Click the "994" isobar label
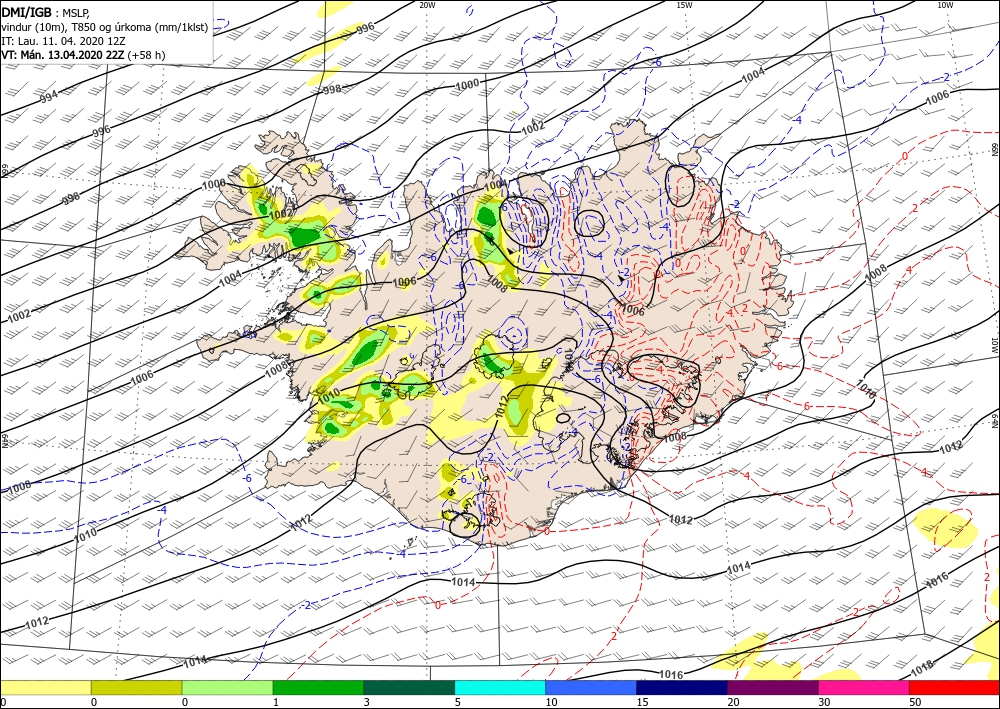The height and width of the screenshot is (709, 1000). click(48, 98)
